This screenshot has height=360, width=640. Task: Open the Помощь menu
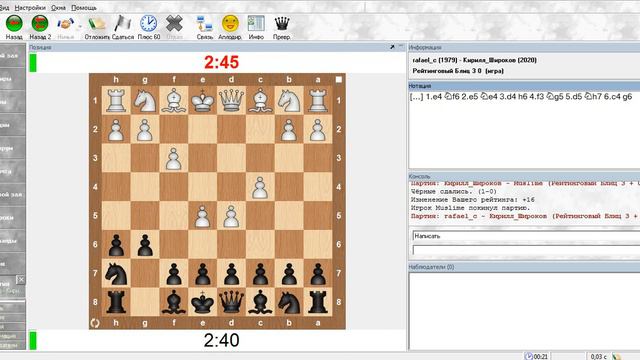(84, 8)
